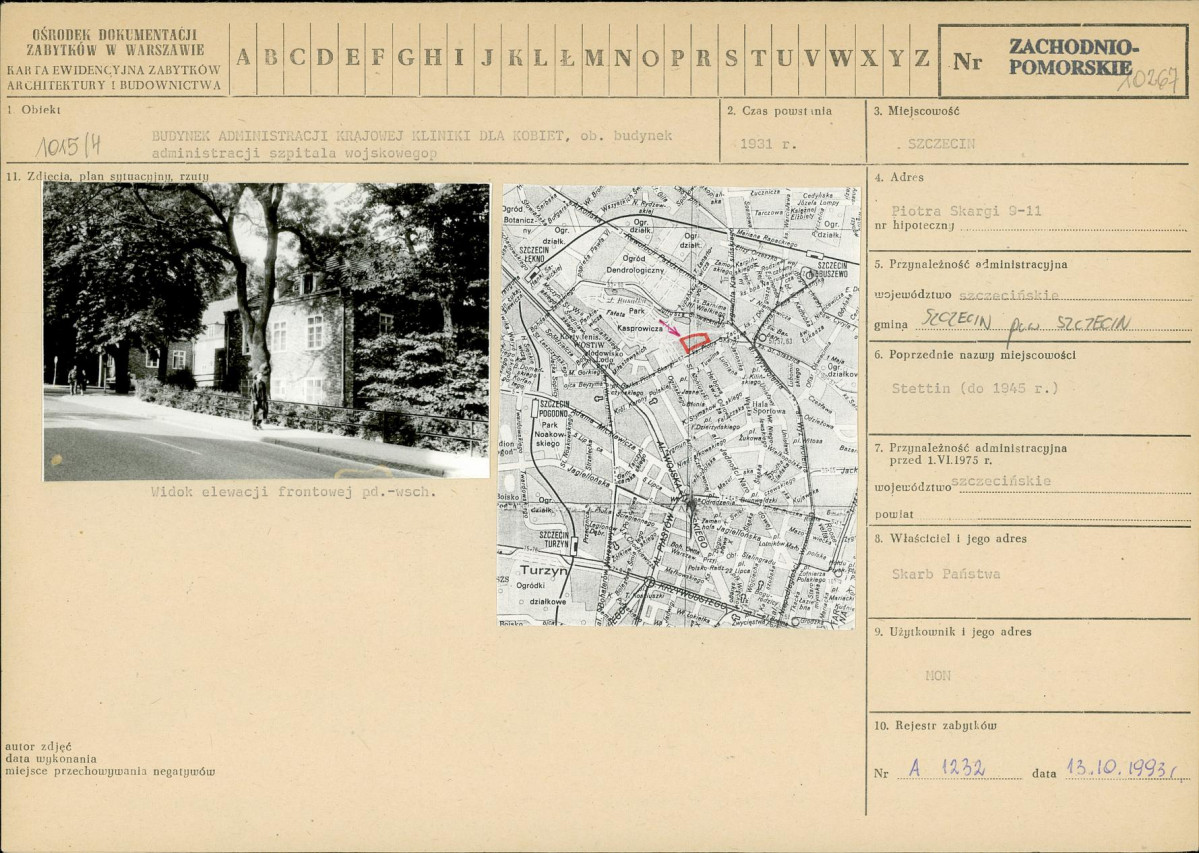
Task: Click the handwritten number 10267
Action: point(1148,79)
